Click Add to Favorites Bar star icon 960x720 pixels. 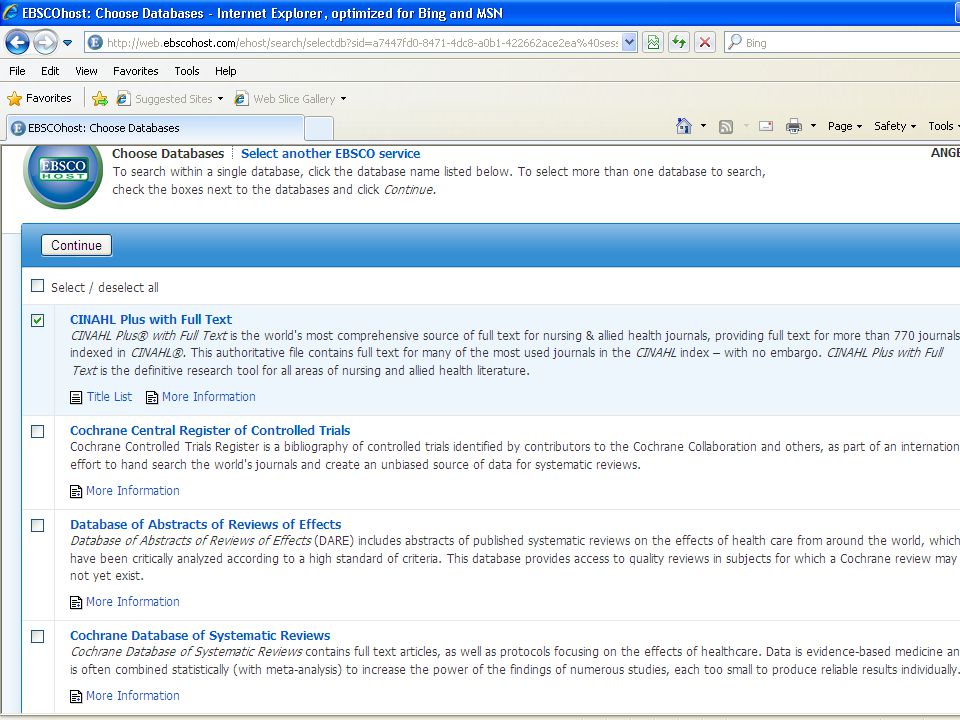(99, 99)
